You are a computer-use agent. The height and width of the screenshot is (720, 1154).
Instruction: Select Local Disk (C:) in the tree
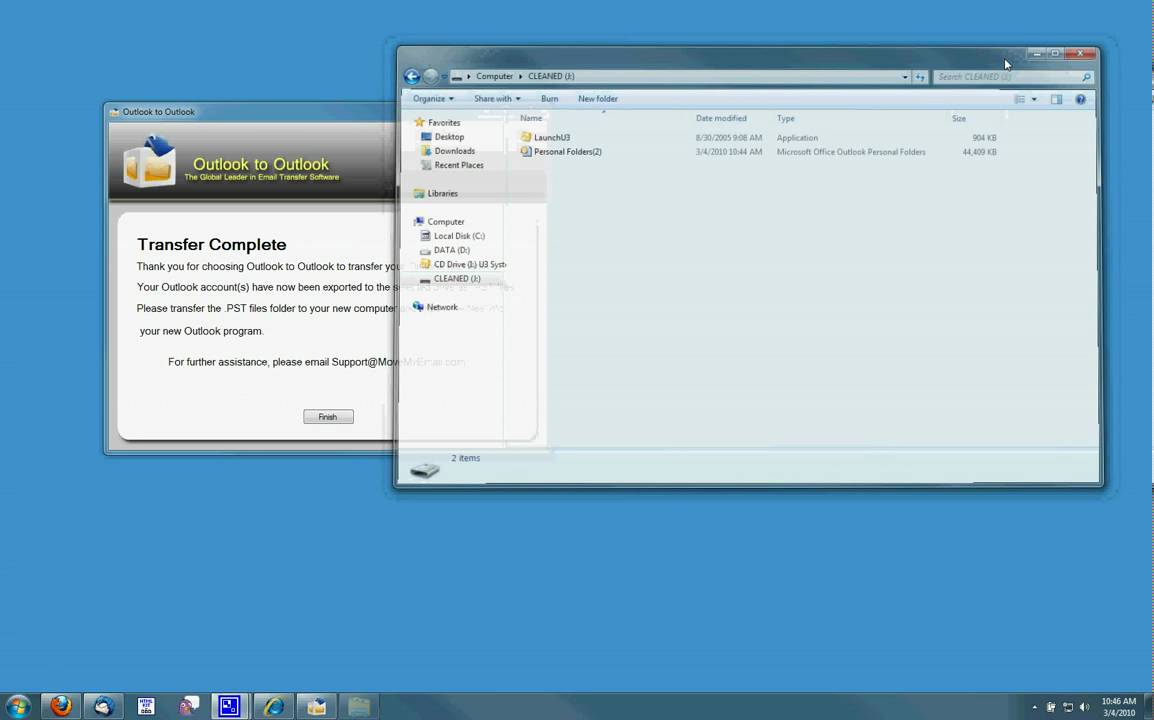(459, 236)
